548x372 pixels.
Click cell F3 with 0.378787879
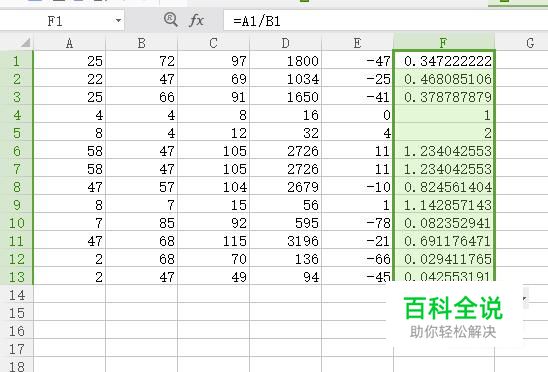[x=444, y=97]
